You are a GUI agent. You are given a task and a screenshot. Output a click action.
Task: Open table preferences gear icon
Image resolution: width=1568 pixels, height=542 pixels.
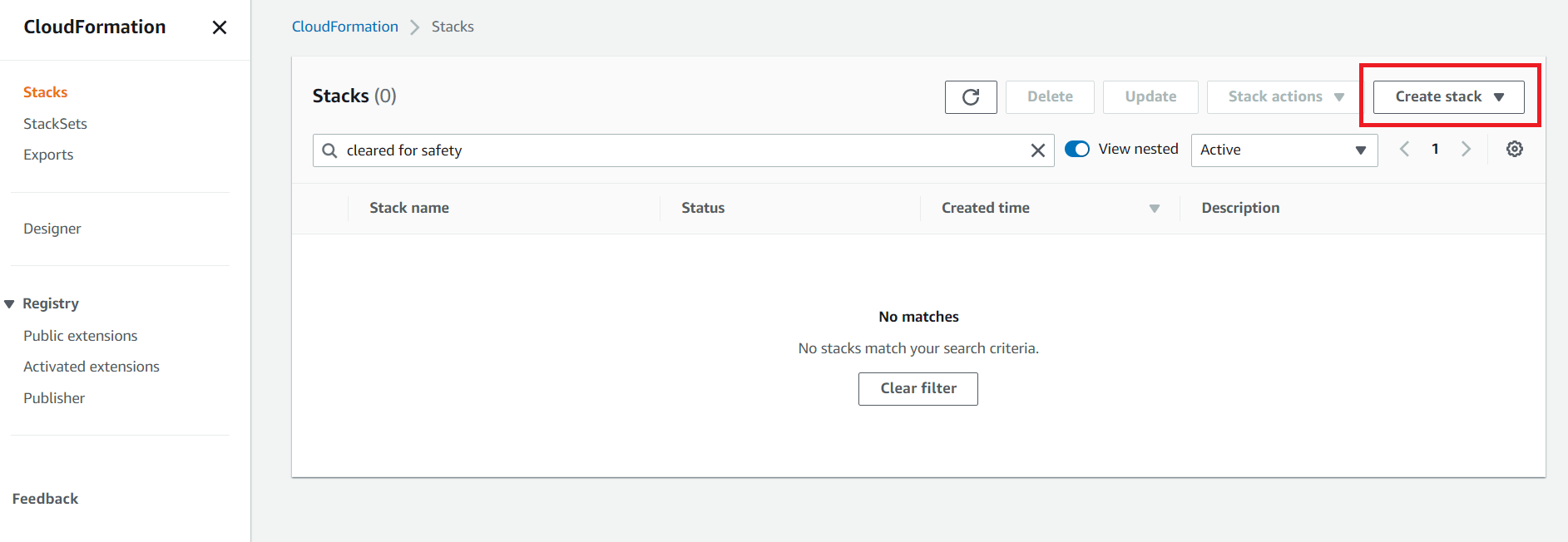pos(1514,150)
